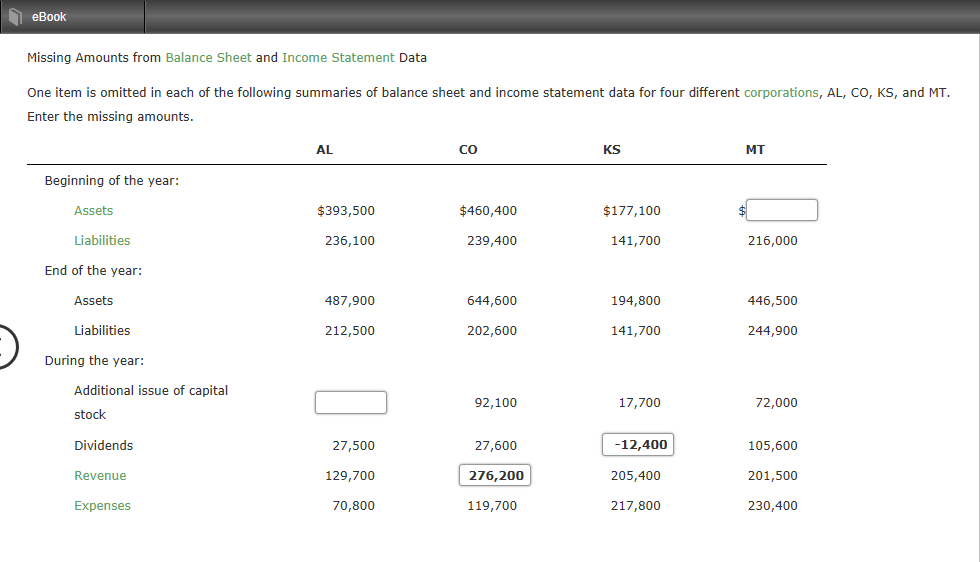Click AL end liabilities value 212,500
Image resolution: width=980 pixels, height=562 pixels.
tap(349, 331)
